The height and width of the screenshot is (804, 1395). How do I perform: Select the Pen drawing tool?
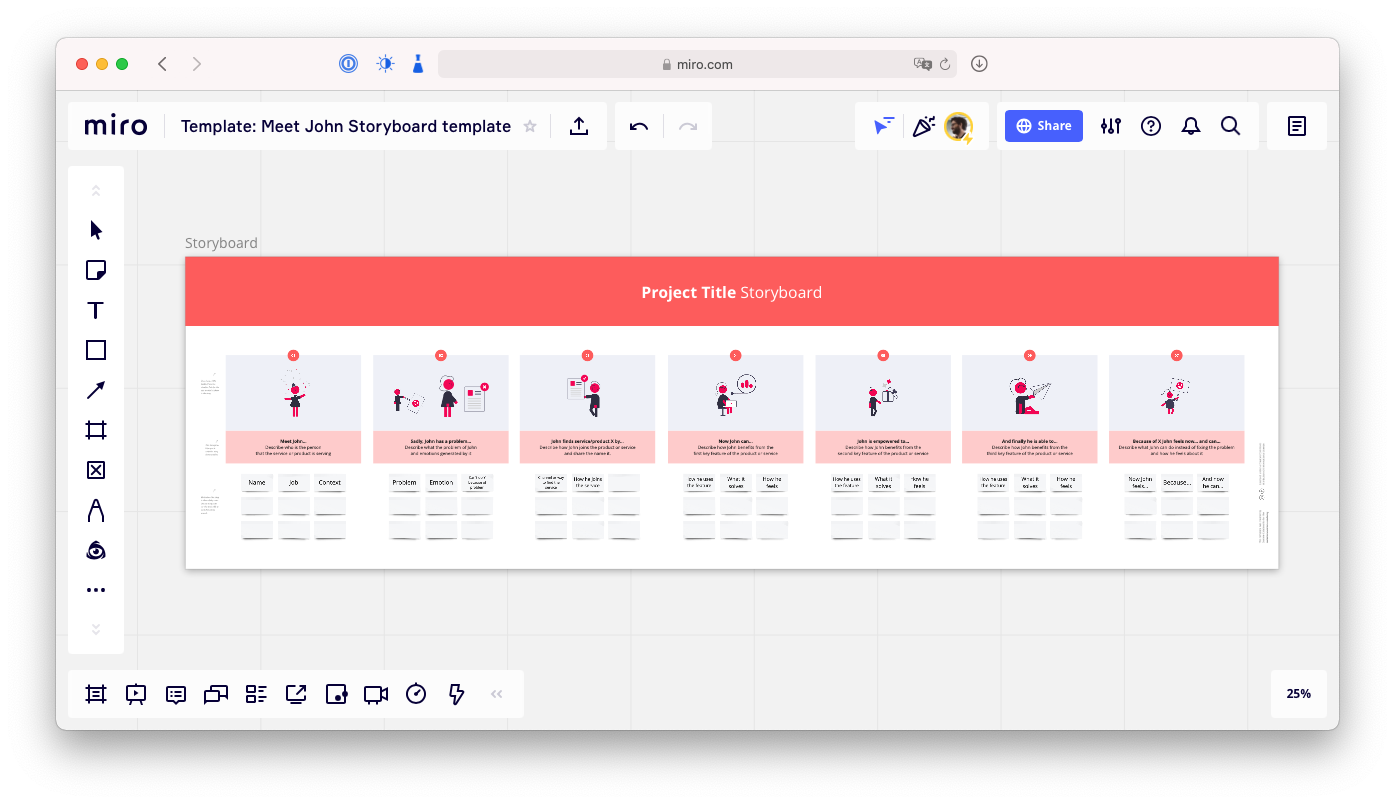[x=96, y=511]
